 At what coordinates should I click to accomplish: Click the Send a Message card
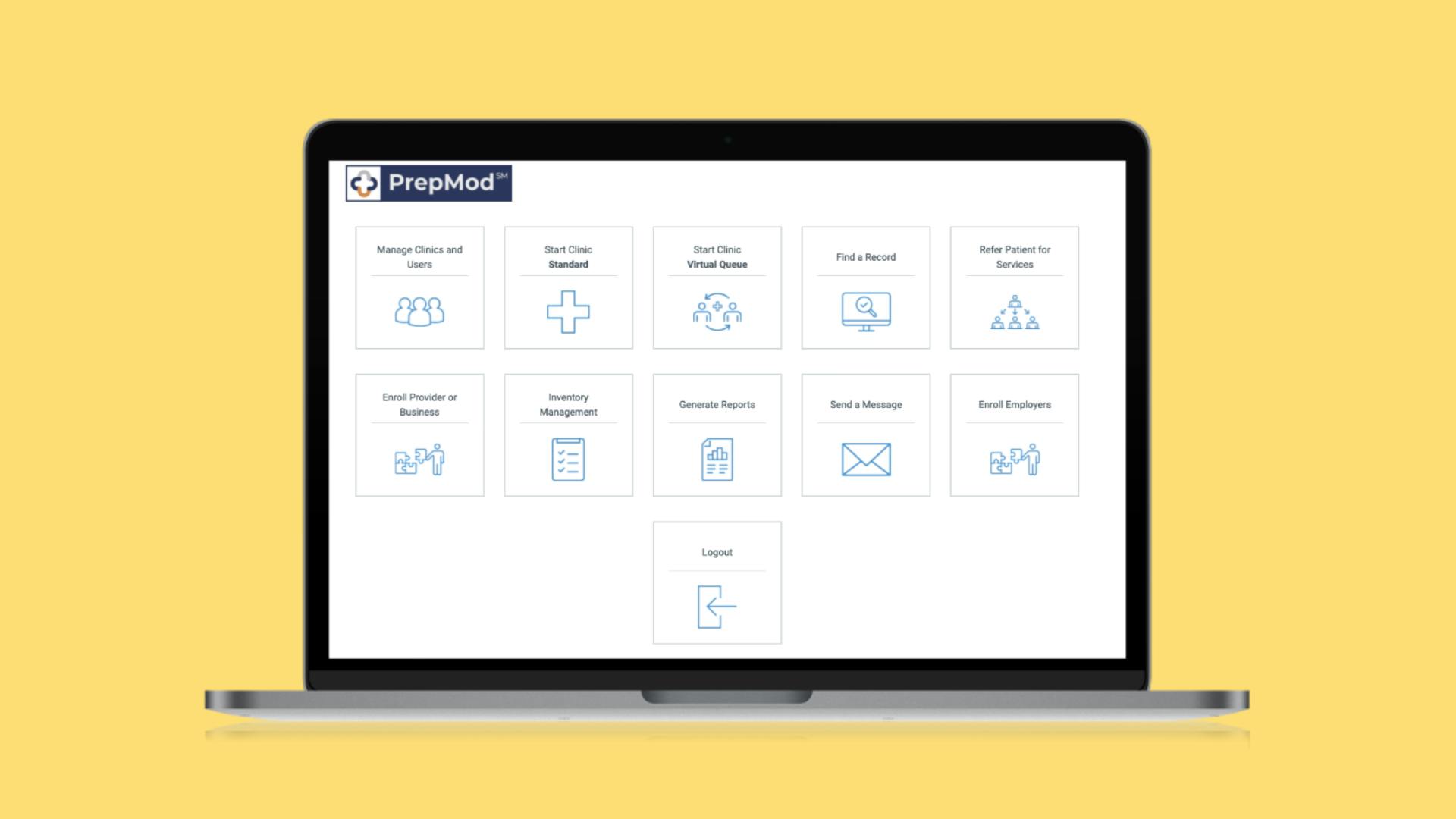pos(865,435)
